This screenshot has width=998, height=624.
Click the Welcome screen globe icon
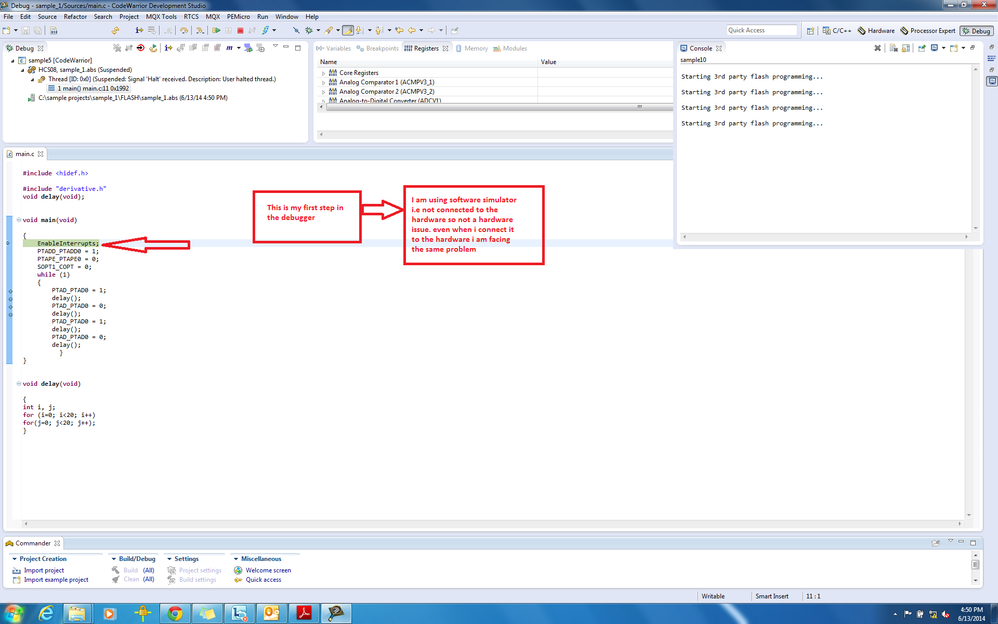pos(238,571)
